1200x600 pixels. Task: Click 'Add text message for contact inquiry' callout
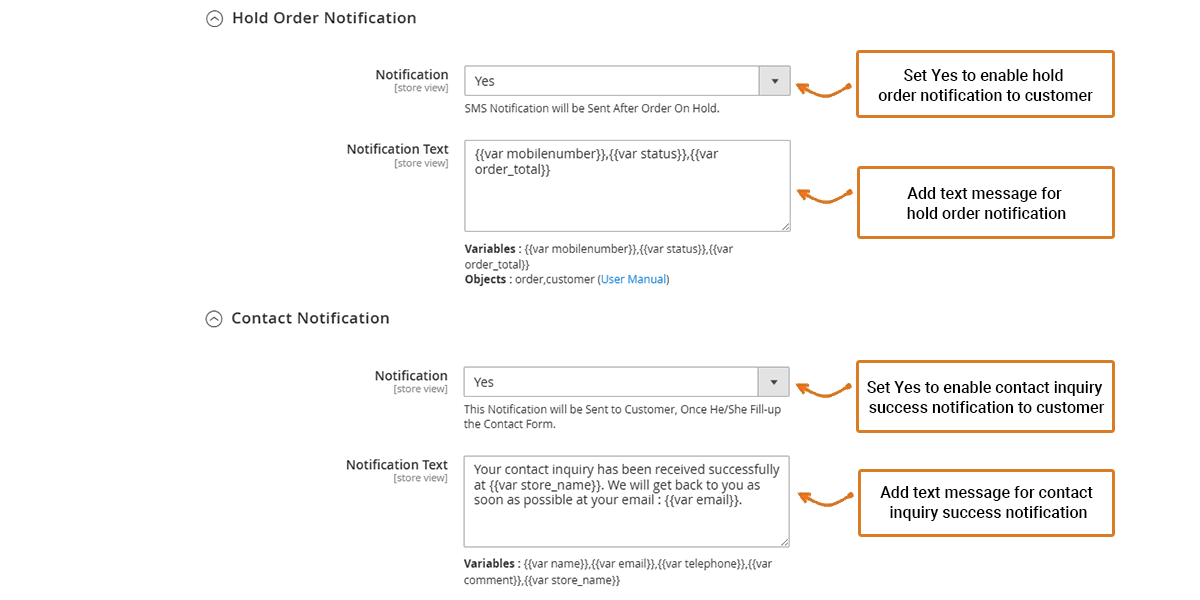pos(985,502)
